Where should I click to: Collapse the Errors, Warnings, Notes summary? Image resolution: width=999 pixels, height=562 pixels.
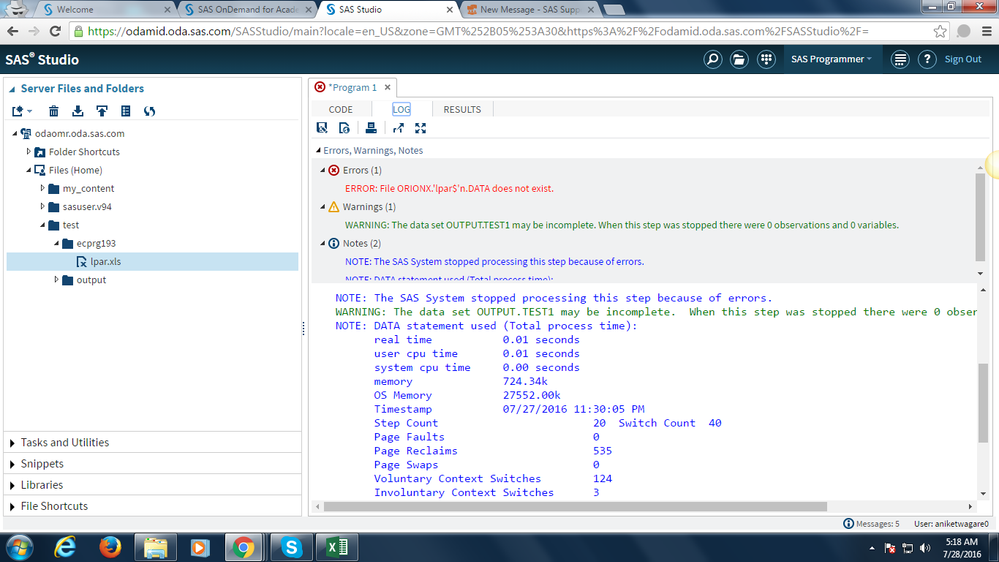(318, 151)
